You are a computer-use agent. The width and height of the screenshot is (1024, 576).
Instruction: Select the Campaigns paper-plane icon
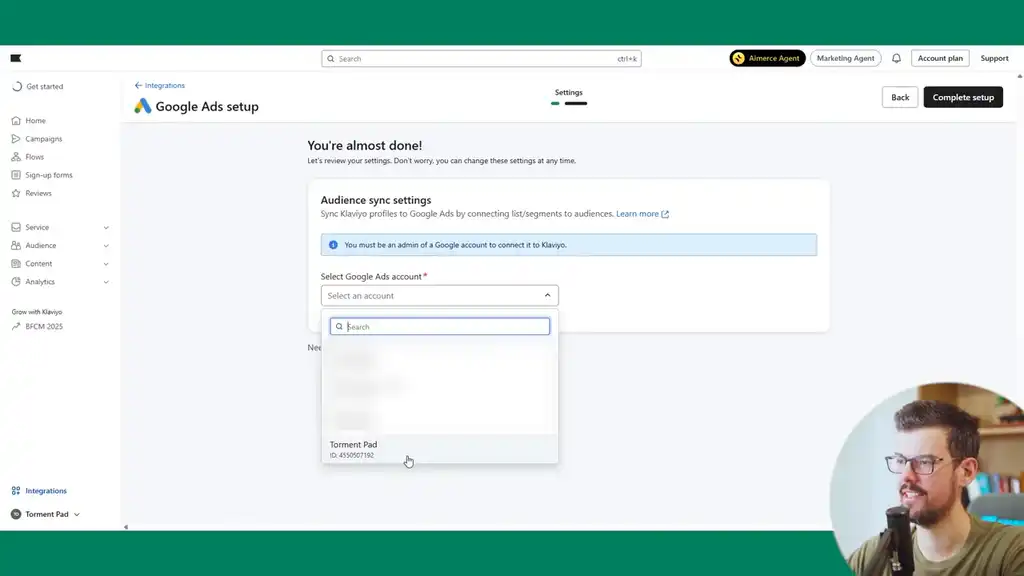point(15,138)
